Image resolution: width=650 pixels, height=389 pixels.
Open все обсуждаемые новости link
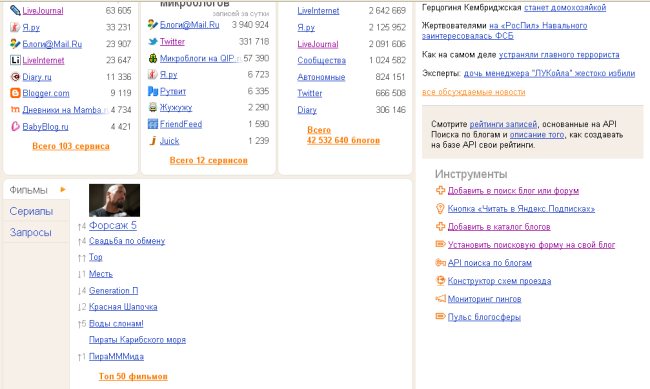click(473, 92)
